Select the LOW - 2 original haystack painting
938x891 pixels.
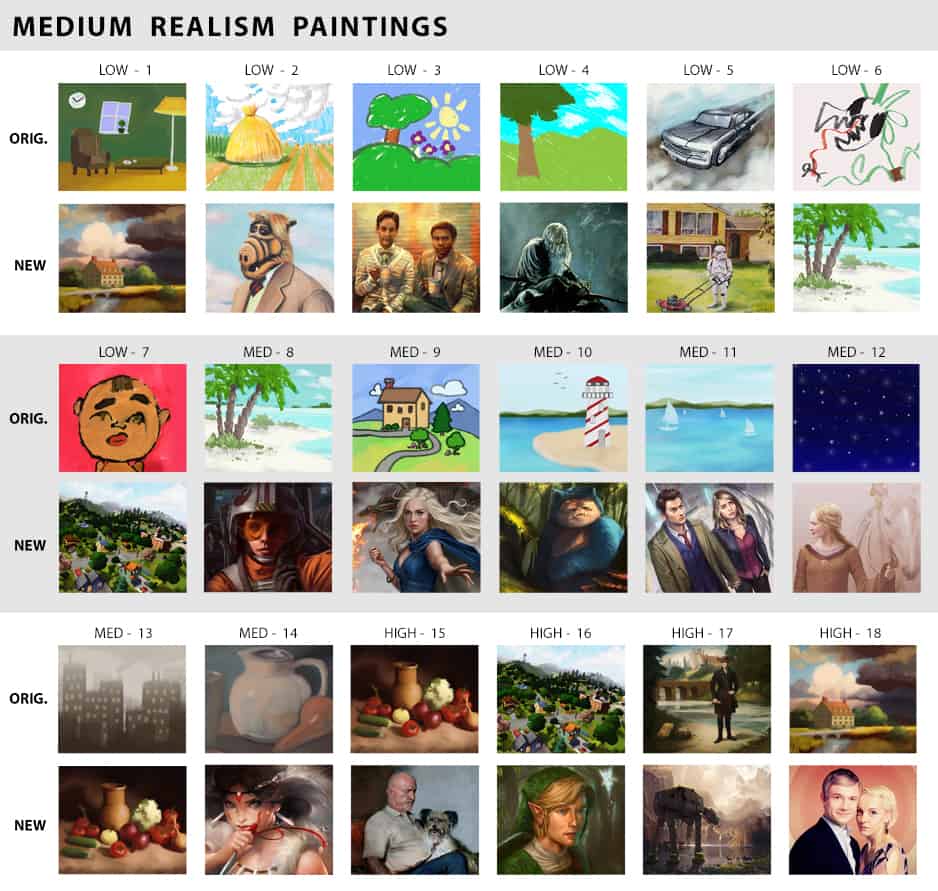(x=270, y=137)
